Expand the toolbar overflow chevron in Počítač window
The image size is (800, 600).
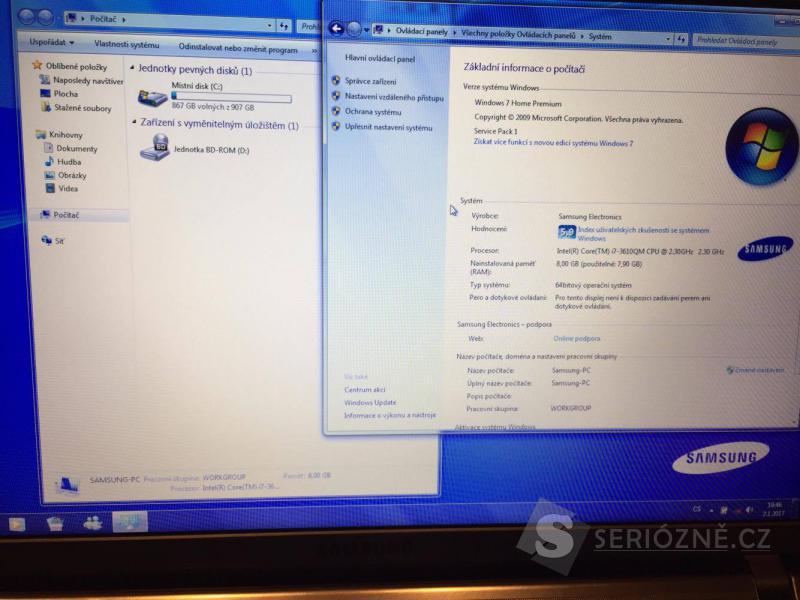point(314,51)
